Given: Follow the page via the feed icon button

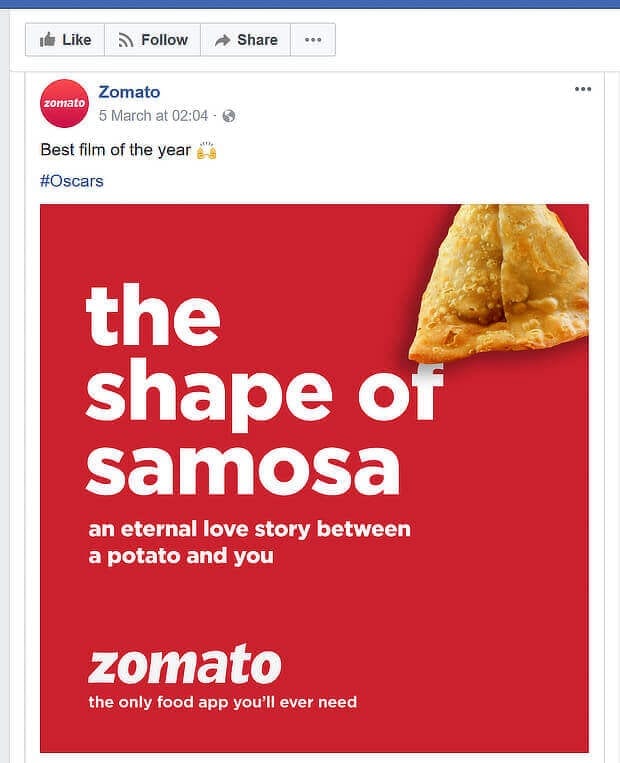Looking at the screenshot, I should coord(153,40).
